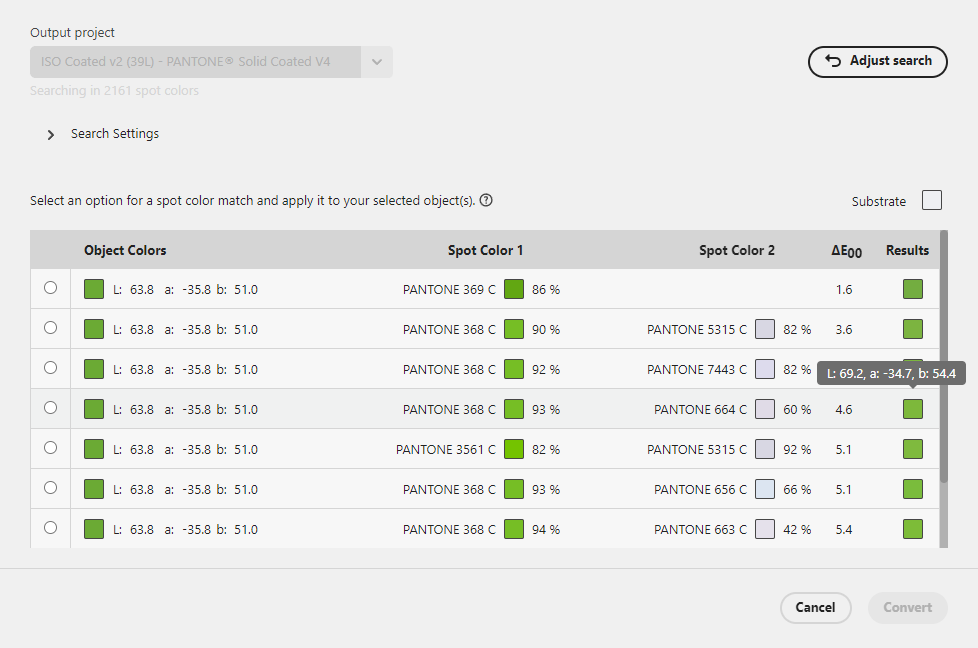Click the PANTONE 656 C label
Screen dimensions: 978x648
(x=700, y=489)
